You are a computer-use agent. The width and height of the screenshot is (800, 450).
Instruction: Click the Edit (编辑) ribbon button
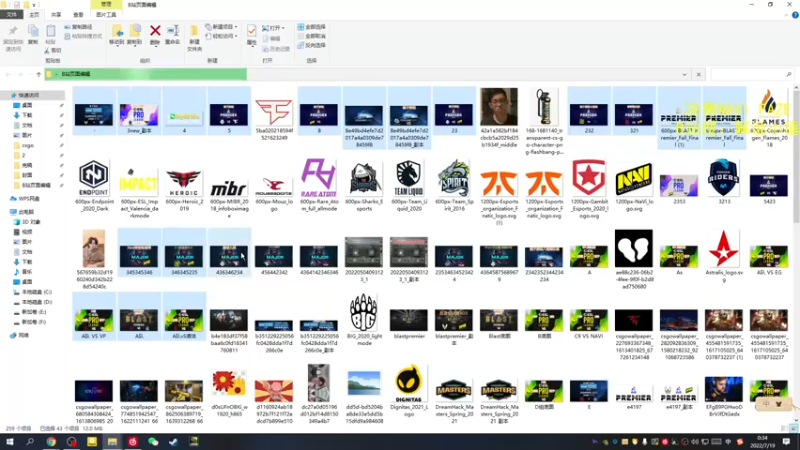271,39
